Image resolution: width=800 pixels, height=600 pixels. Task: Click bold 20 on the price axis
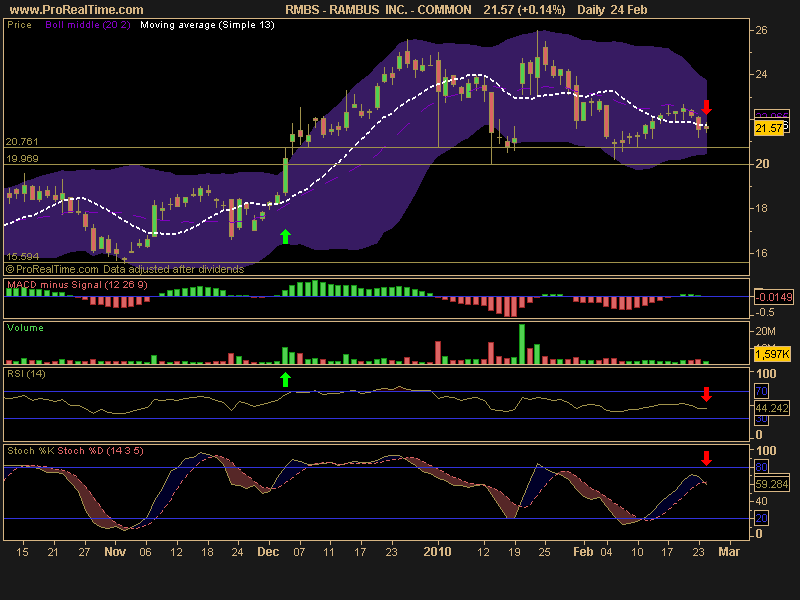(762, 164)
